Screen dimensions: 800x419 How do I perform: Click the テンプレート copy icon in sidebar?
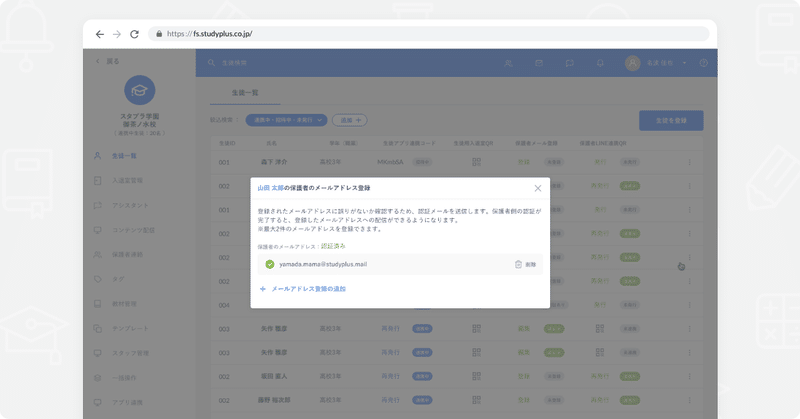97,328
